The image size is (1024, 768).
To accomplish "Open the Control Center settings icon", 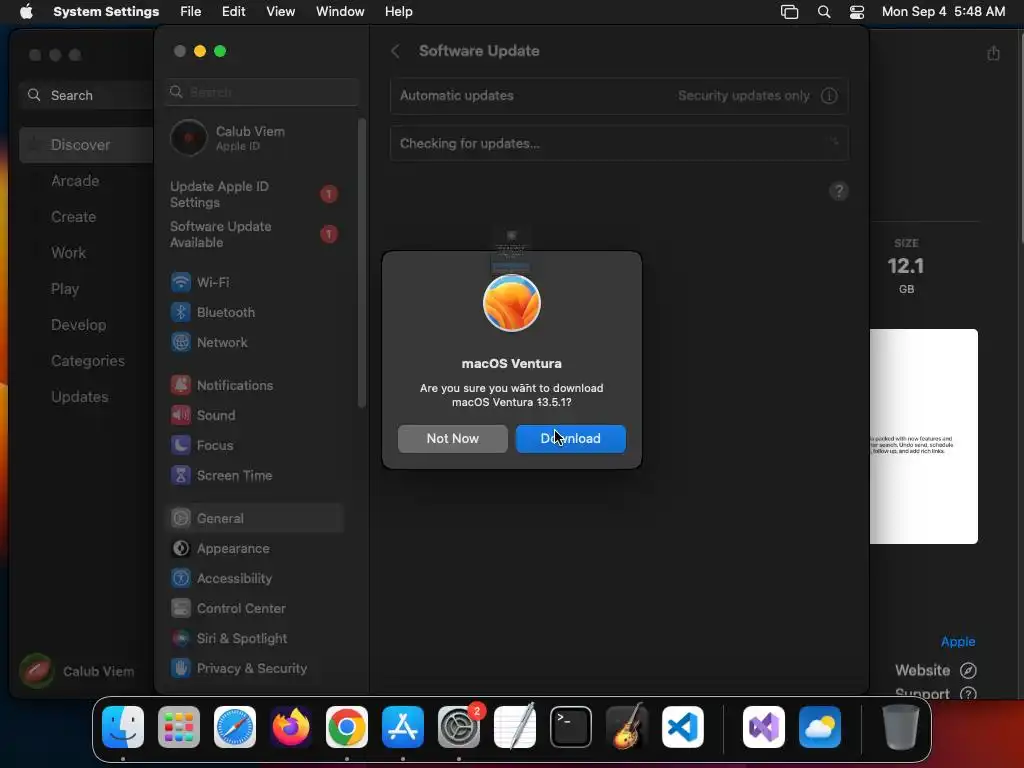I will [181, 609].
